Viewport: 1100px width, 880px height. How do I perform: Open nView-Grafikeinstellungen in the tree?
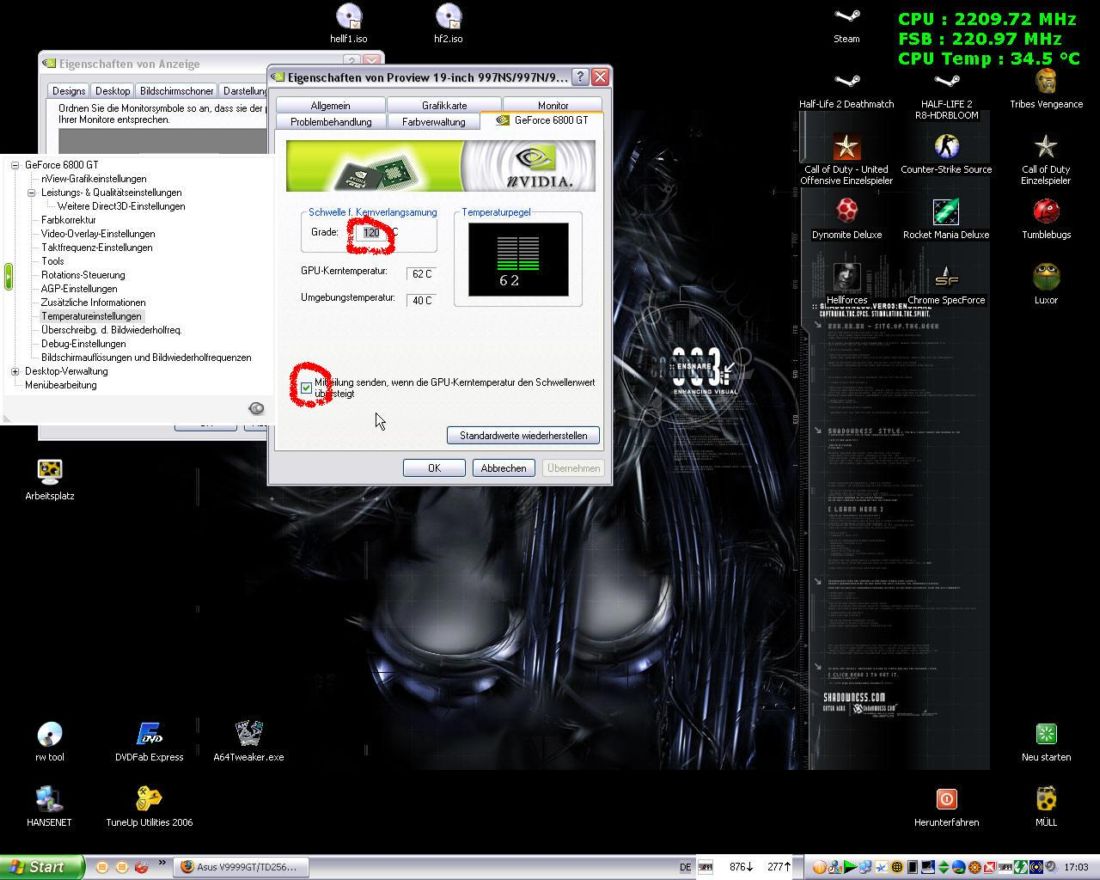[x=93, y=179]
